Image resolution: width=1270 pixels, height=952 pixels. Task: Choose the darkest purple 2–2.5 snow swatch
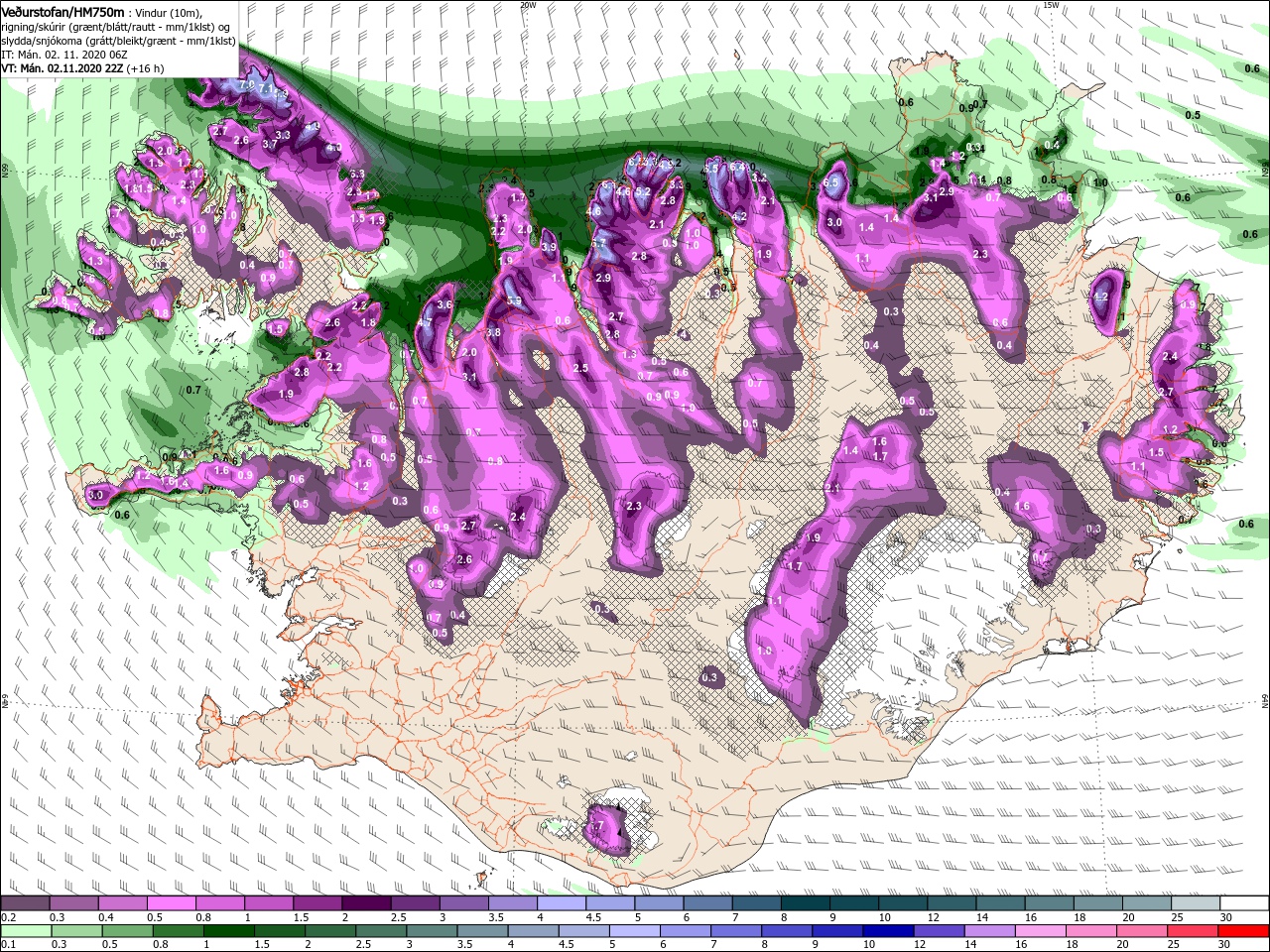pyautogui.click(x=366, y=903)
